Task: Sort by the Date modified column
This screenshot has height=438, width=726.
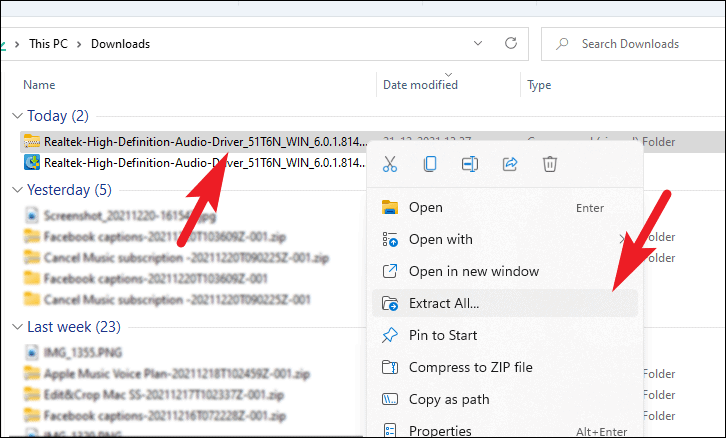Action: tap(420, 85)
